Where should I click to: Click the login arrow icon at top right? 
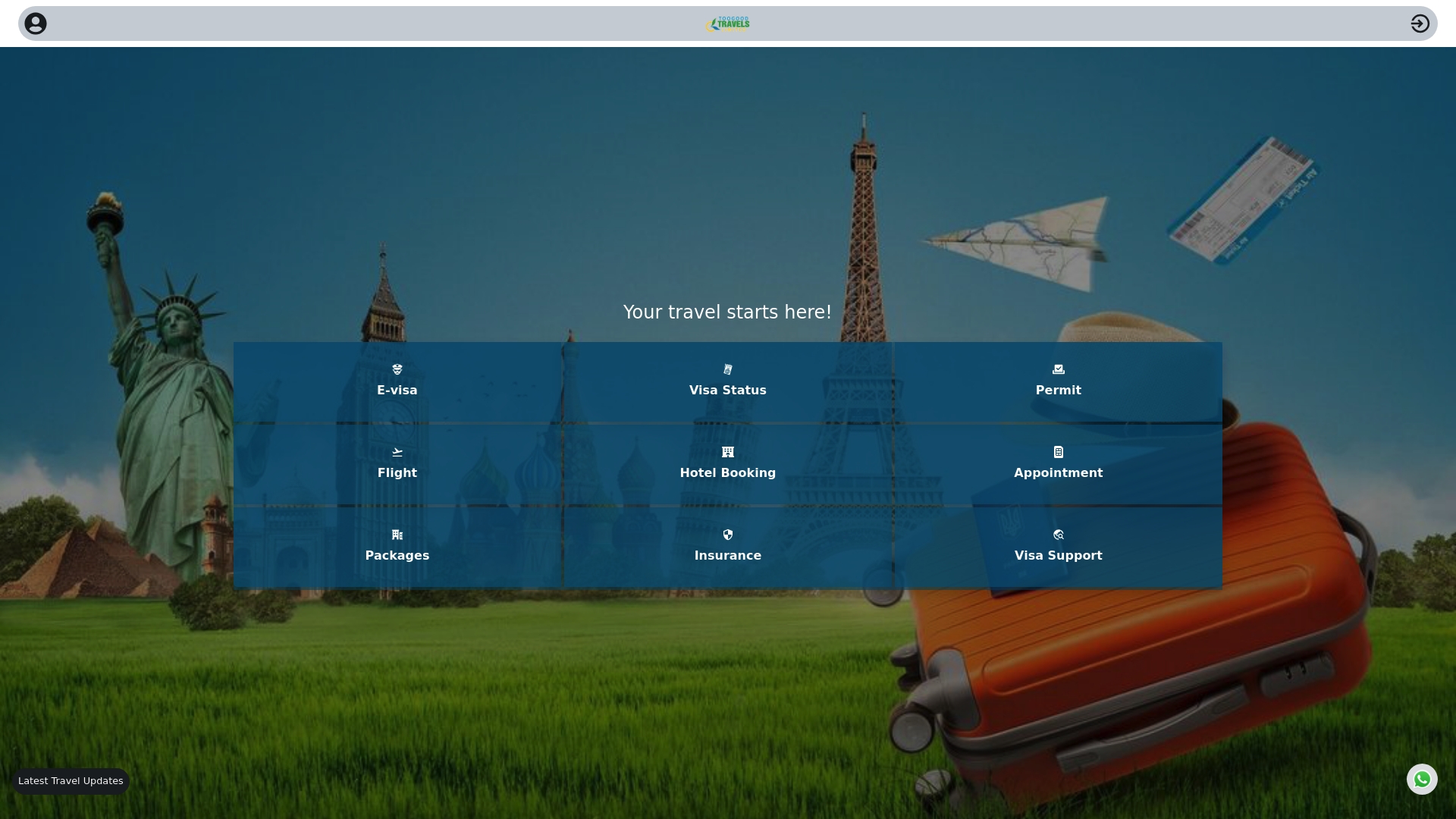click(1420, 24)
